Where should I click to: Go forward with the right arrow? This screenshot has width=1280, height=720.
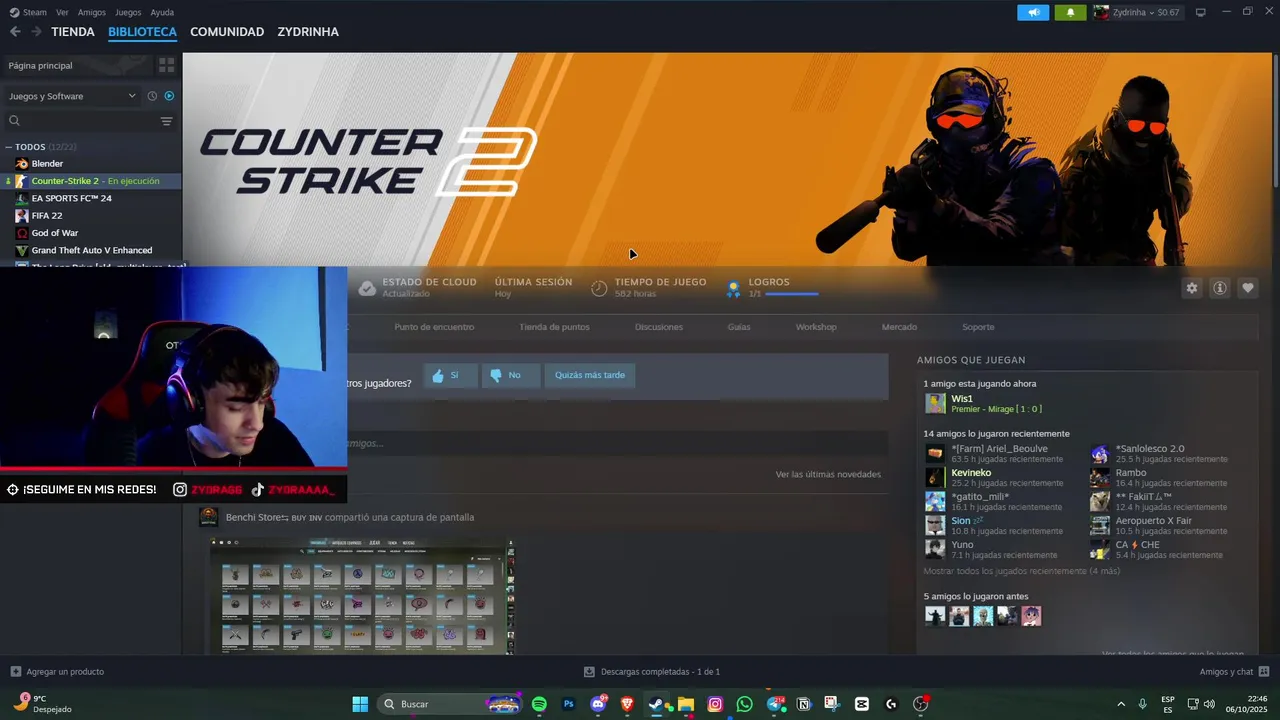(x=36, y=32)
